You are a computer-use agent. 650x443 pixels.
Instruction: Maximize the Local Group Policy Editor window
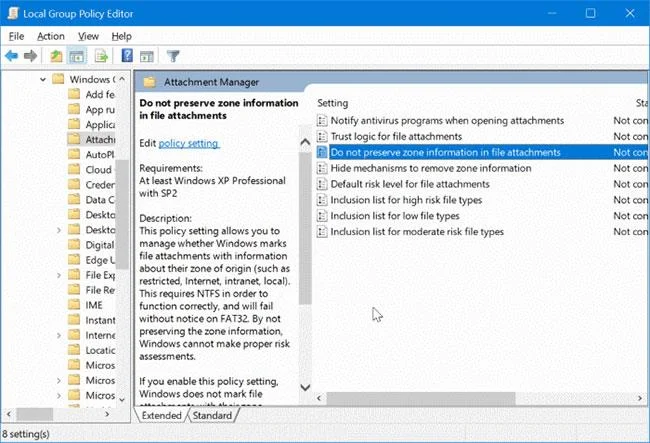tap(590, 13)
